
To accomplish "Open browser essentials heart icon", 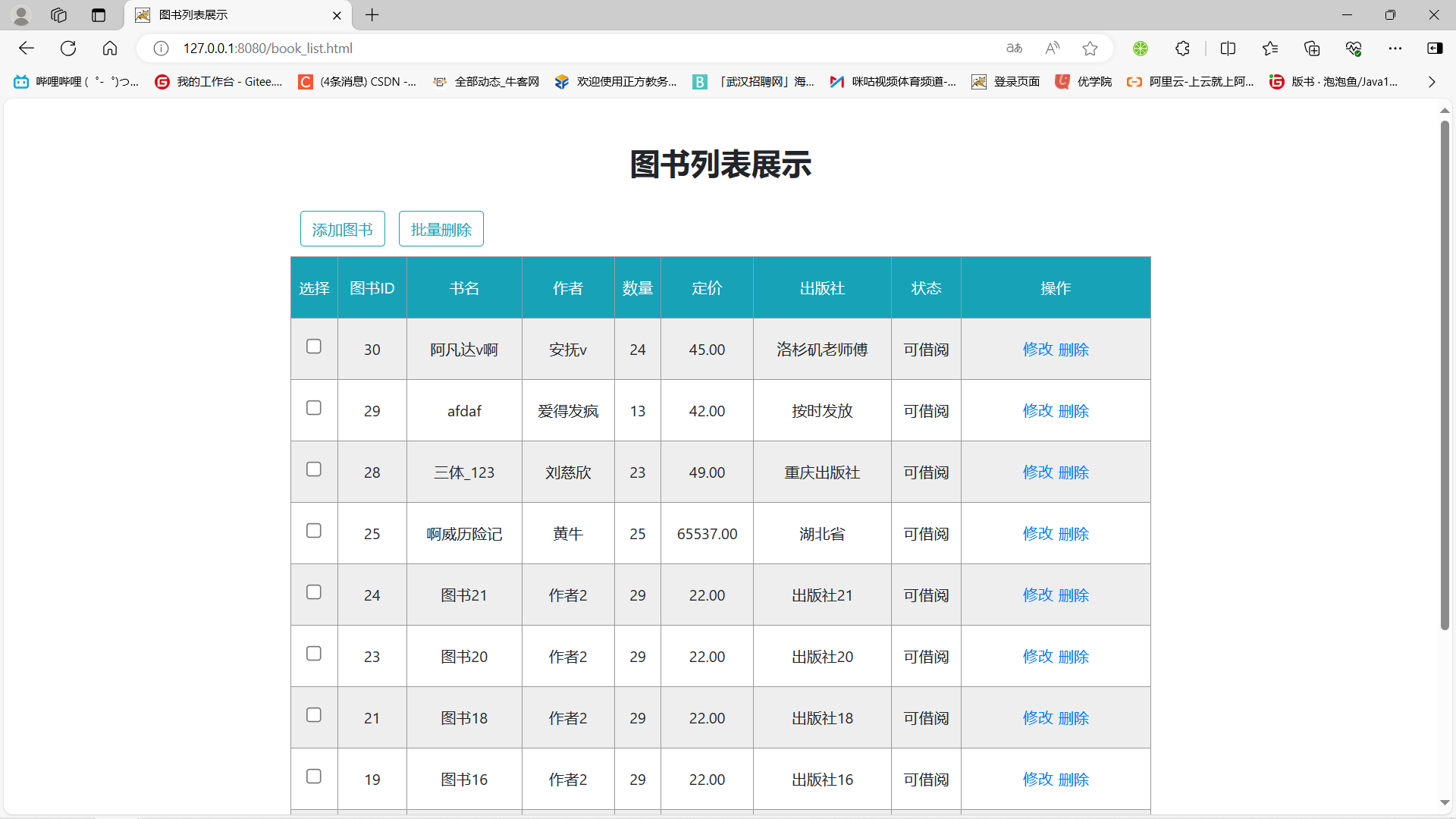I will pos(1354,49).
